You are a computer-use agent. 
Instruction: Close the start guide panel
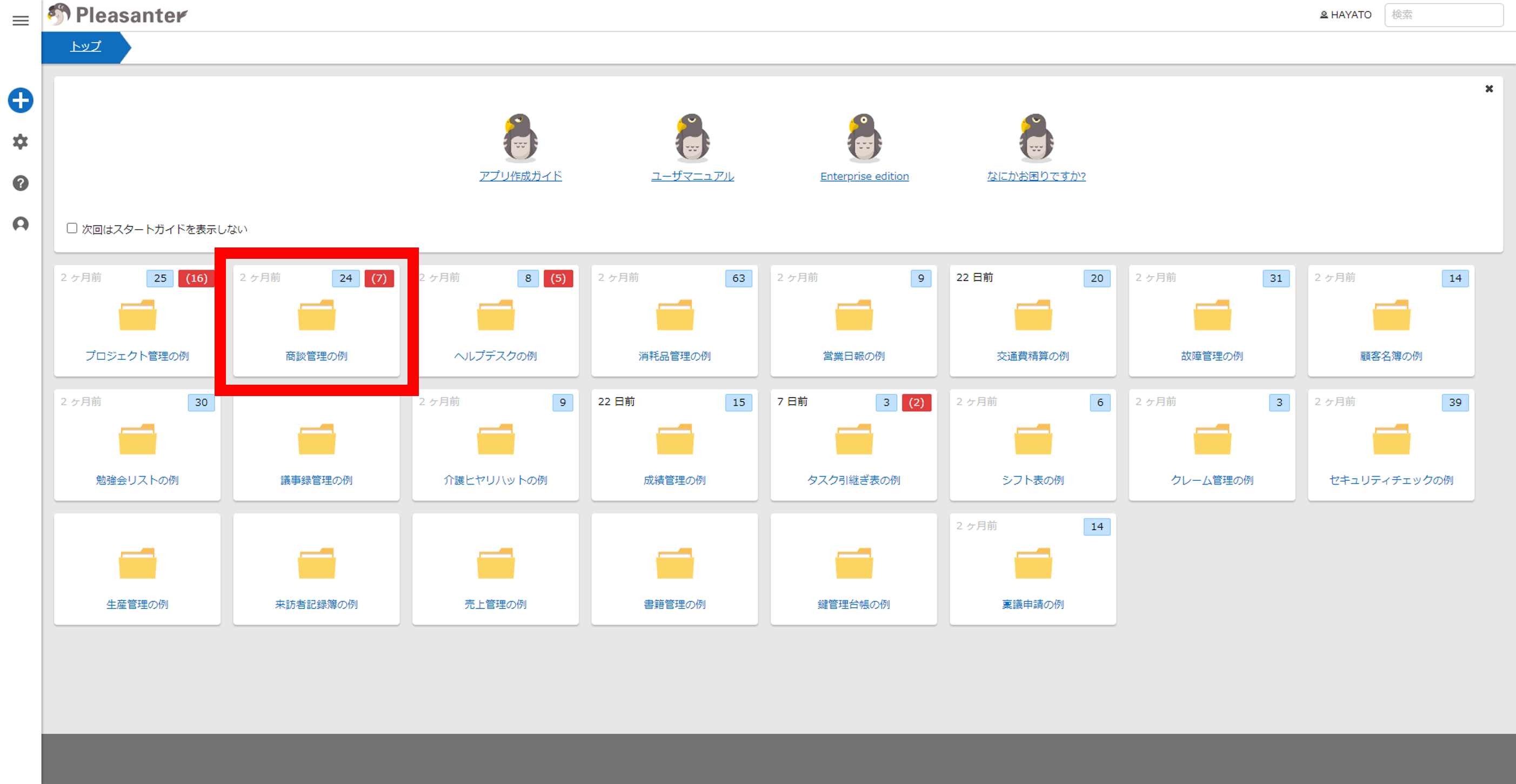coord(1489,89)
